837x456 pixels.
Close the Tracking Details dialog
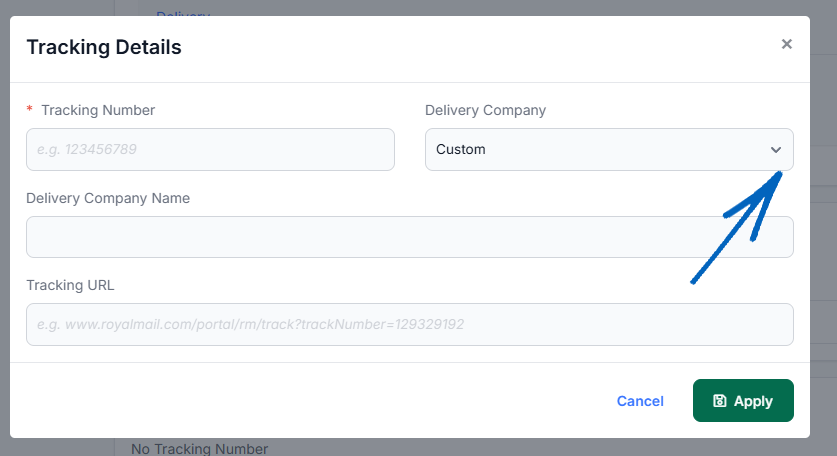tap(786, 44)
